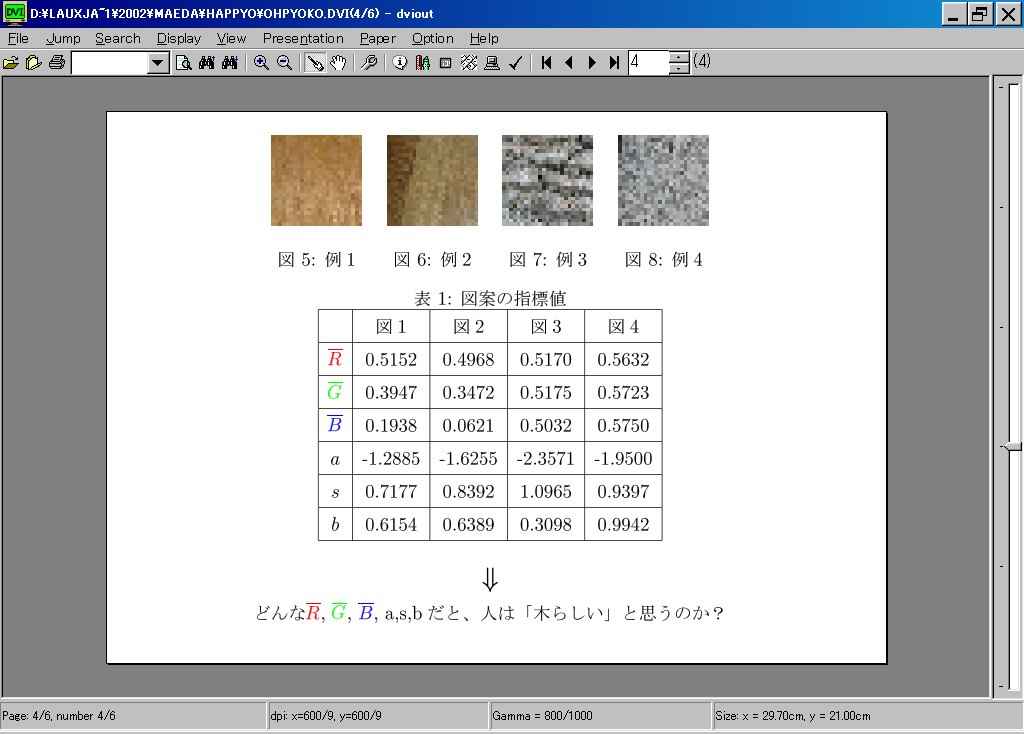Viewport: 1024px width, 734px height.
Task: Click the hatched pattern toolbar icon
Action: click(468, 63)
